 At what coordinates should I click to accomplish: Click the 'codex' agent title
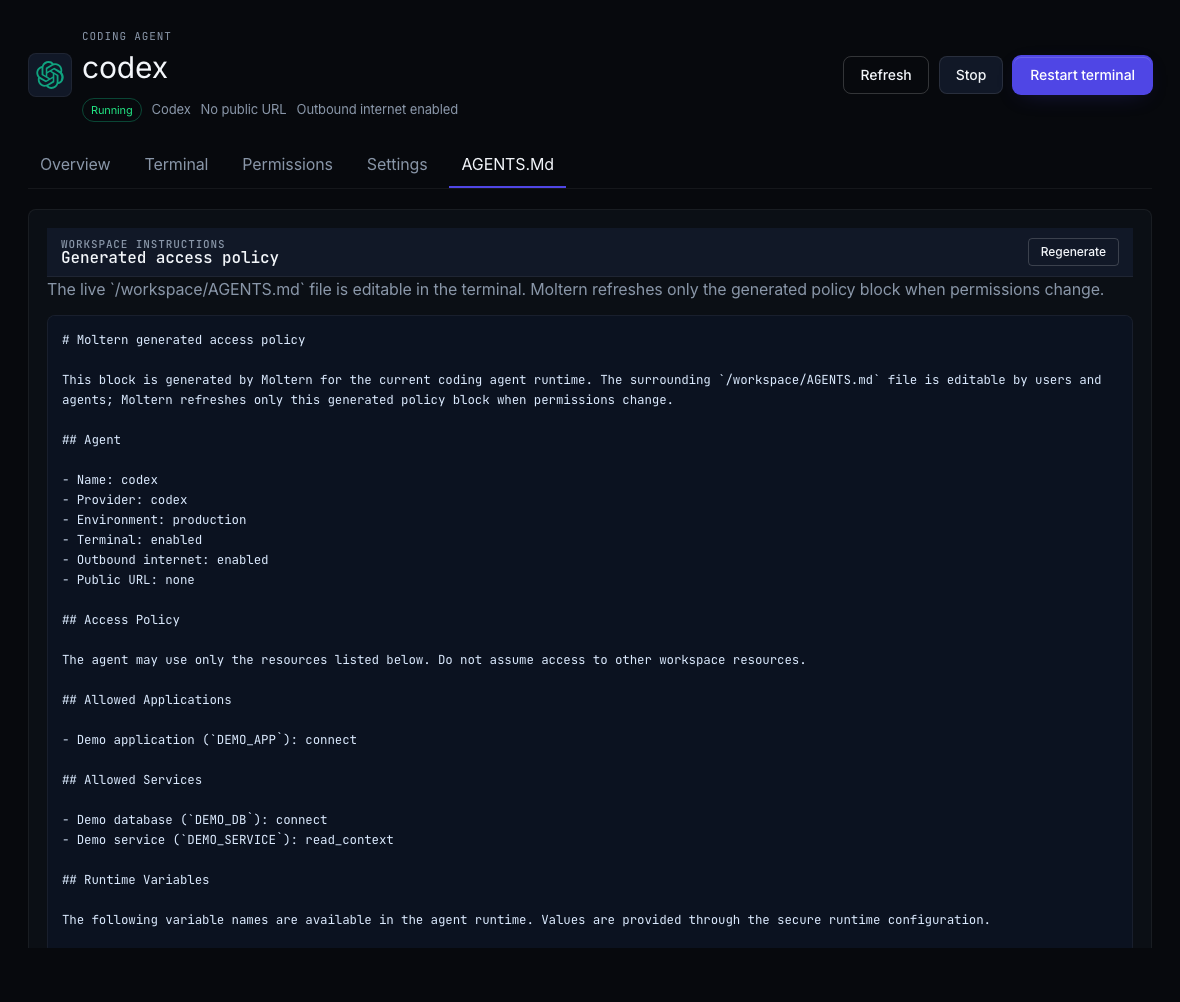(x=125, y=68)
